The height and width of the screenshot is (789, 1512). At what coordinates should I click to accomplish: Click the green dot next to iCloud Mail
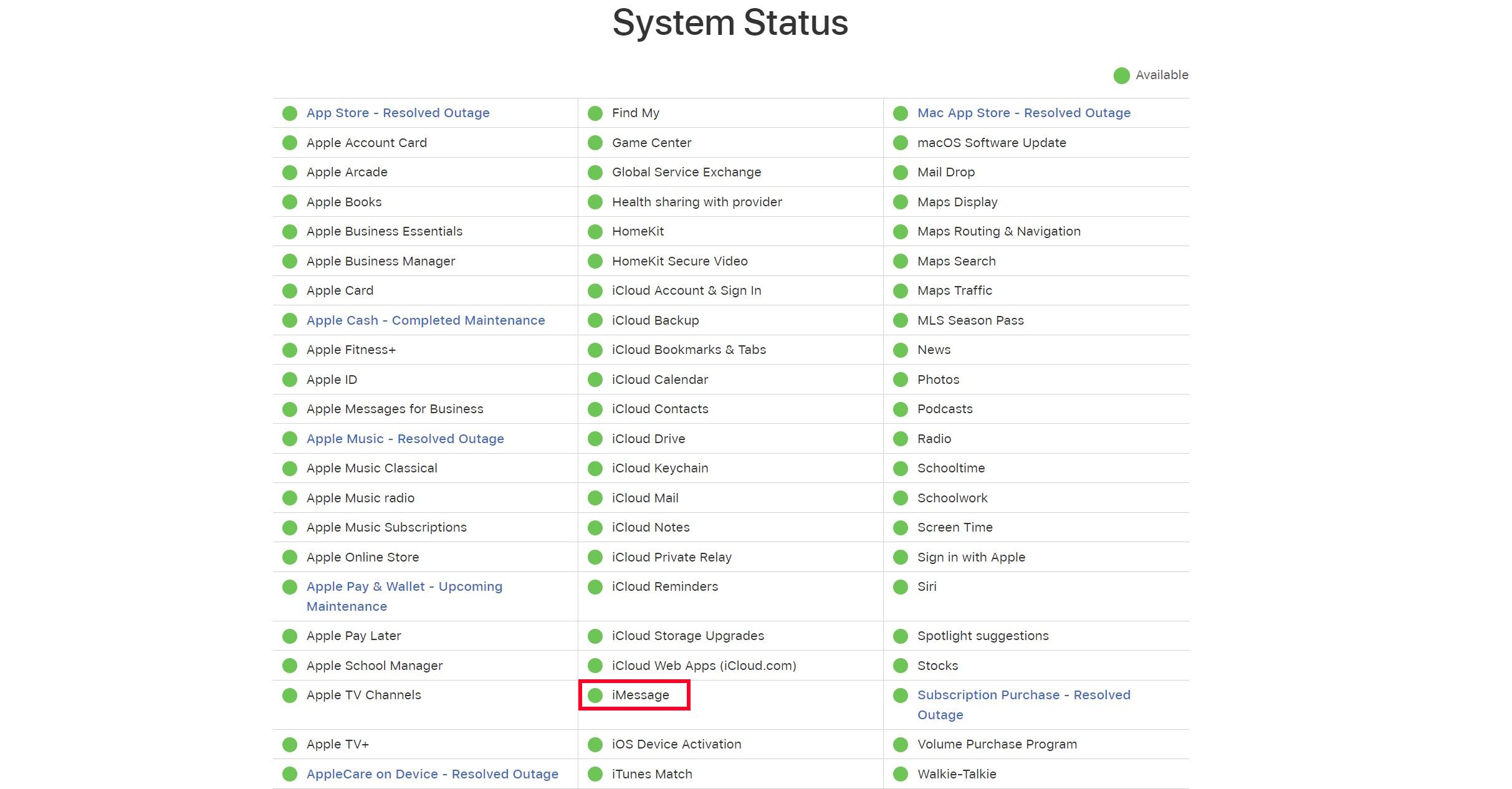point(595,497)
